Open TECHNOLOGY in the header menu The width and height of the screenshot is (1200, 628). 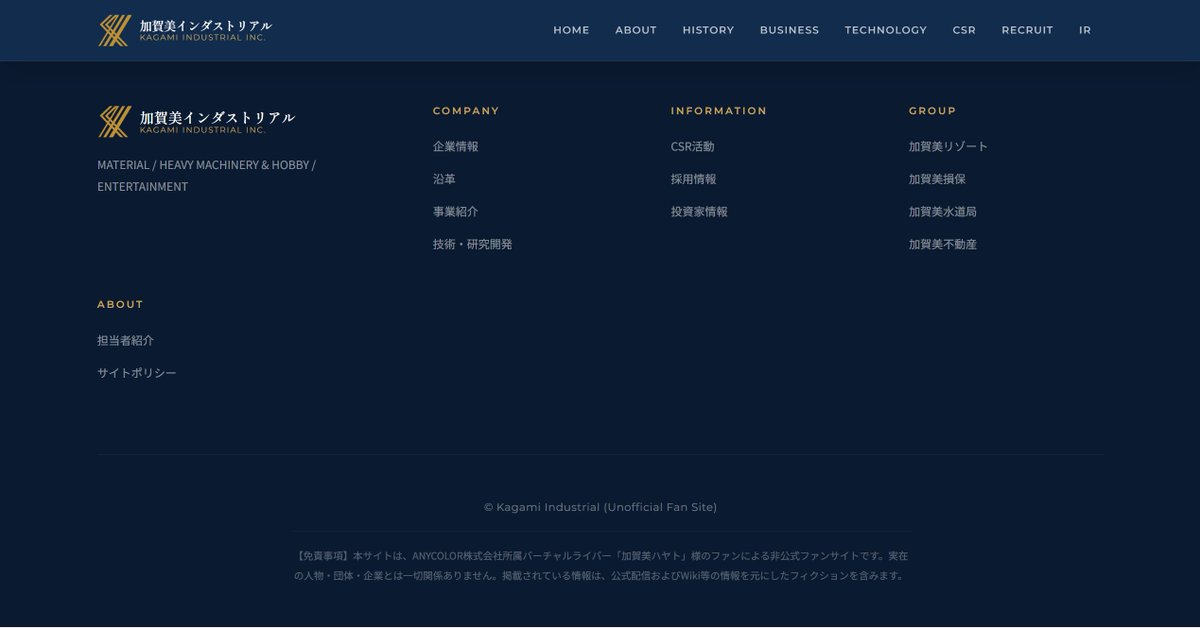pos(885,30)
